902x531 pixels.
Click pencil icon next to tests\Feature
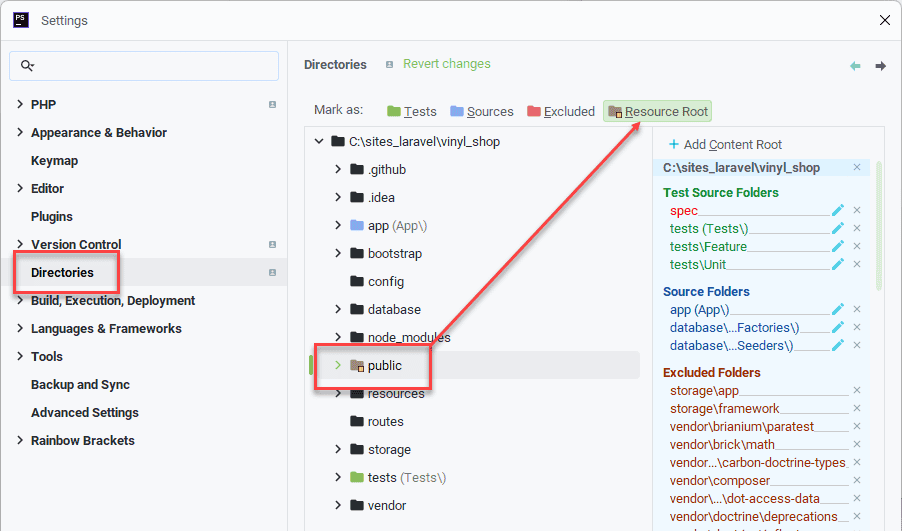pos(838,246)
